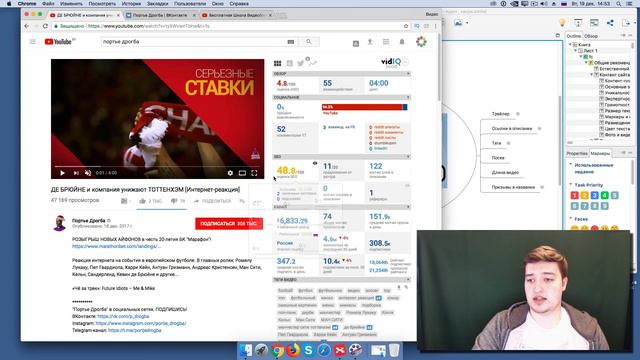Open Skype from the Dock

click(x=309, y=350)
